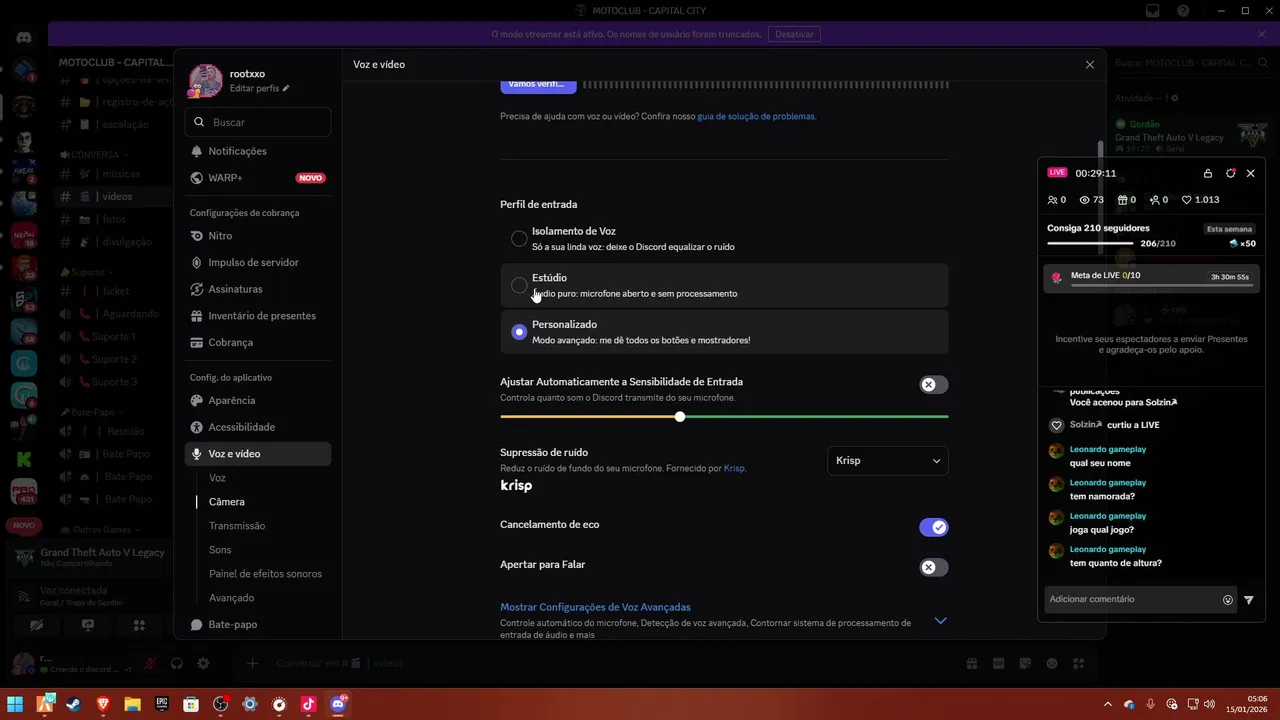Expand Mostrar Configurações de Voz Avançadas chevron
Image resolution: width=1280 pixels, height=720 pixels.
(940, 621)
